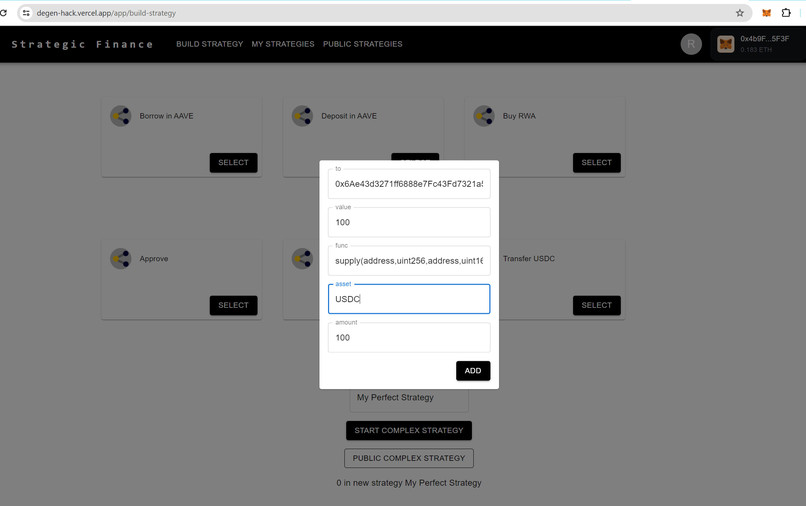Click the Buy RWA label
806x506 pixels.
click(519, 116)
